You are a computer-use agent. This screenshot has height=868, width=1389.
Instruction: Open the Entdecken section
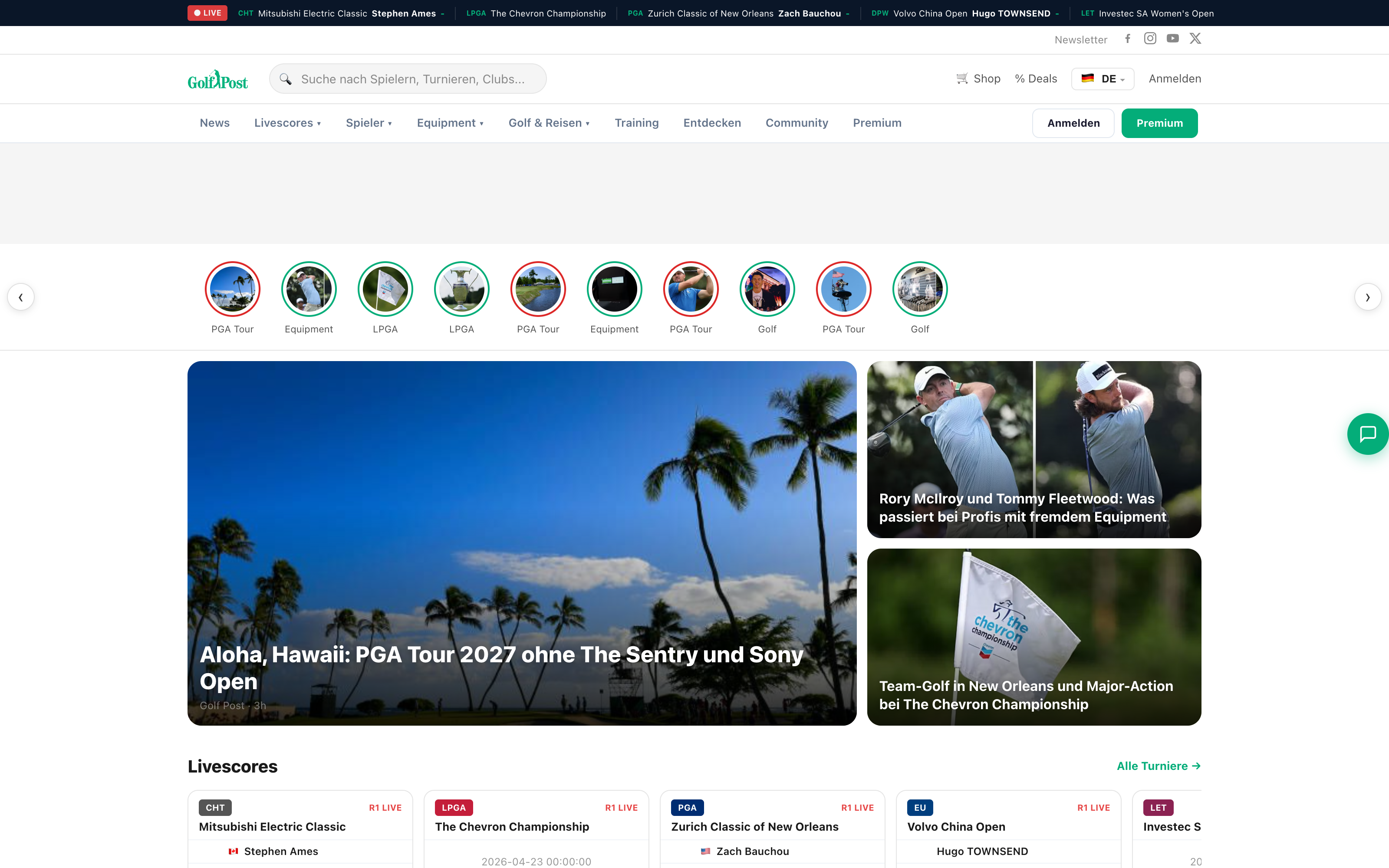pos(712,123)
